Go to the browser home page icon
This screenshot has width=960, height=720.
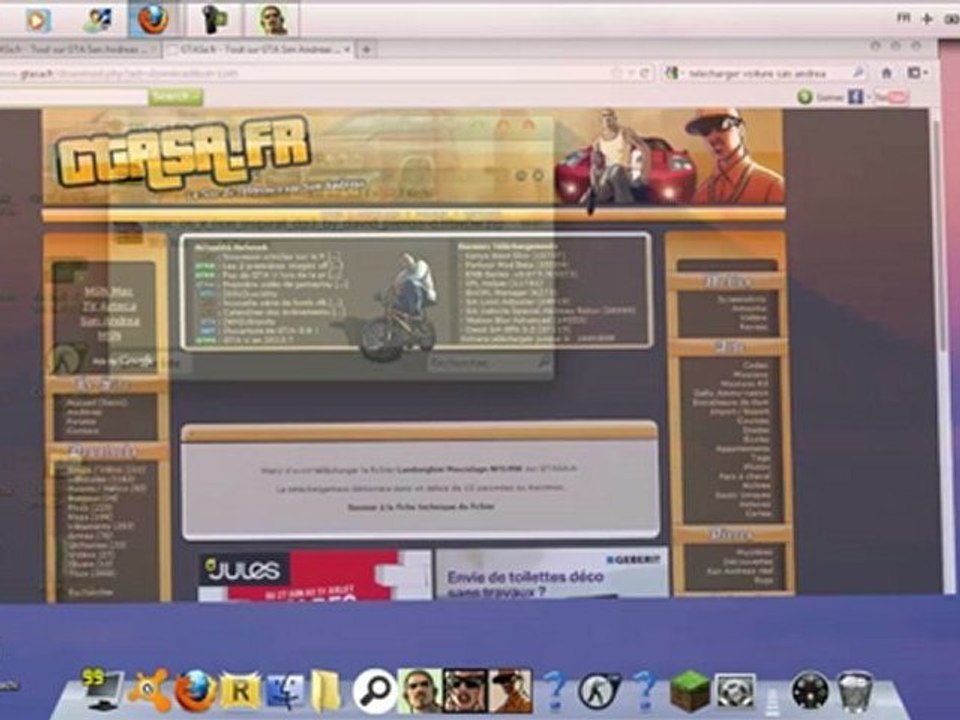coord(886,73)
